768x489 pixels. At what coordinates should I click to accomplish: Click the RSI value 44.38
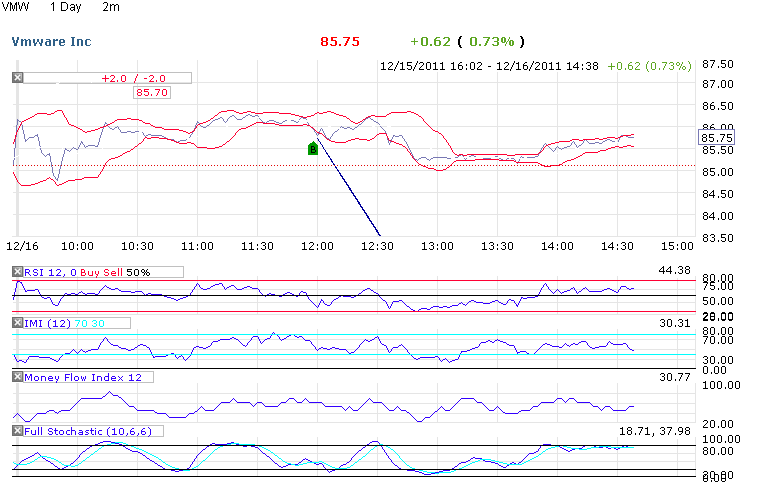(x=674, y=270)
